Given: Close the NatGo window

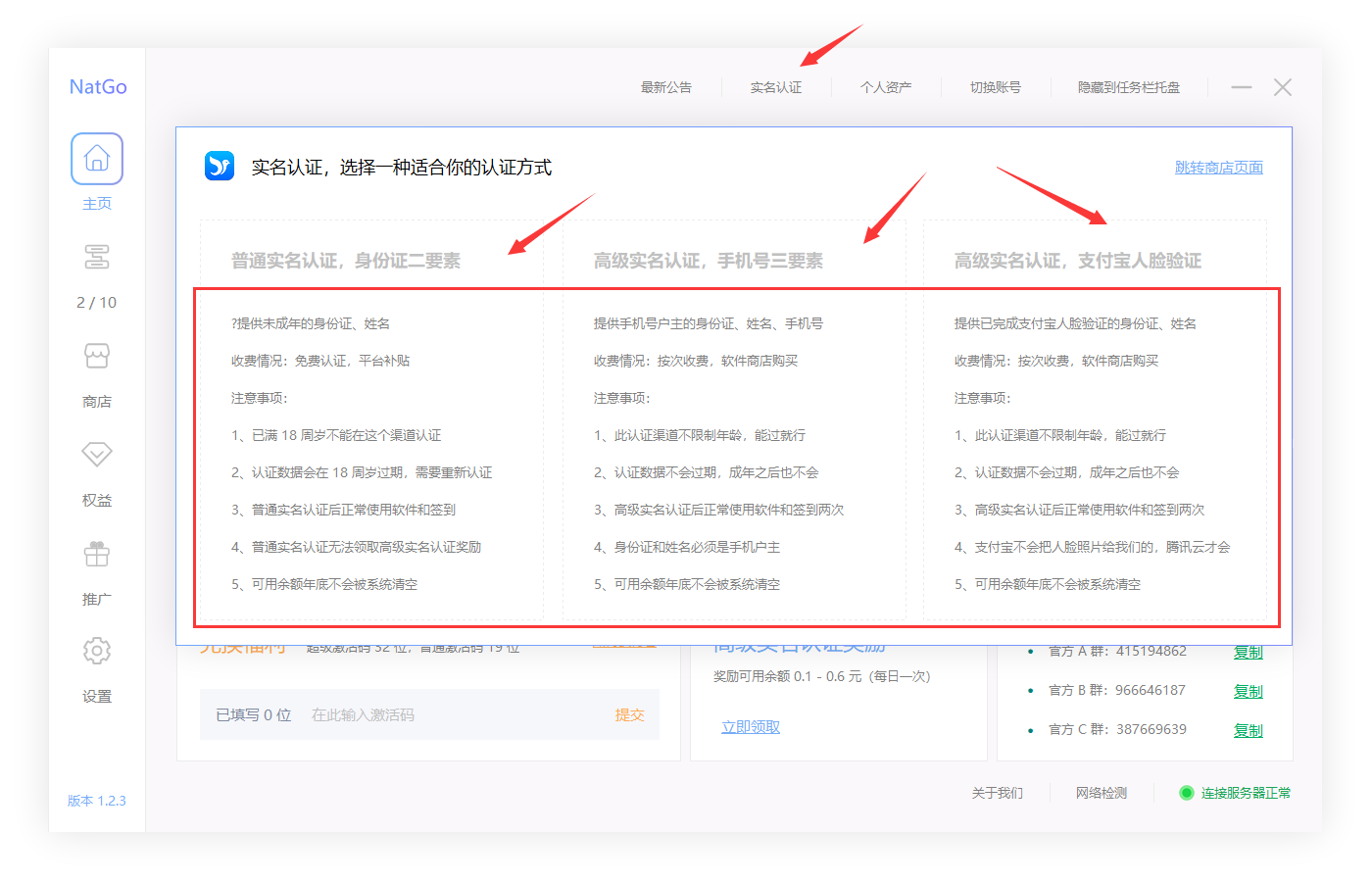Looking at the screenshot, I should [1282, 87].
